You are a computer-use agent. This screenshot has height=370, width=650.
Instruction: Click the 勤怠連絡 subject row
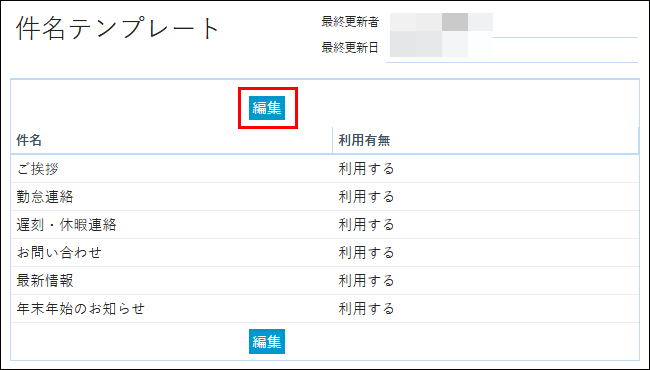coord(325,197)
